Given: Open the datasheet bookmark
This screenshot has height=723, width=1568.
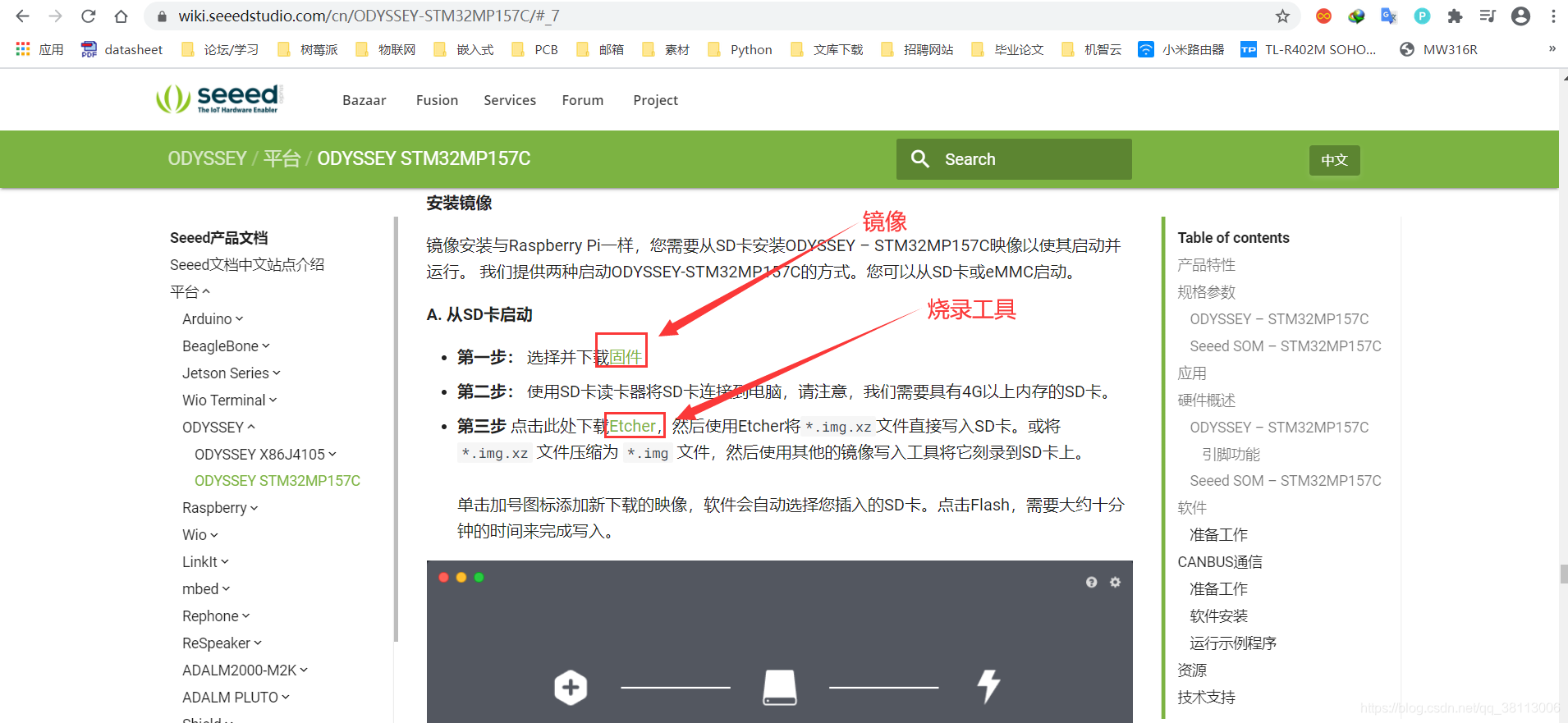Looking at the screenshot, I should tap(121, 49).
